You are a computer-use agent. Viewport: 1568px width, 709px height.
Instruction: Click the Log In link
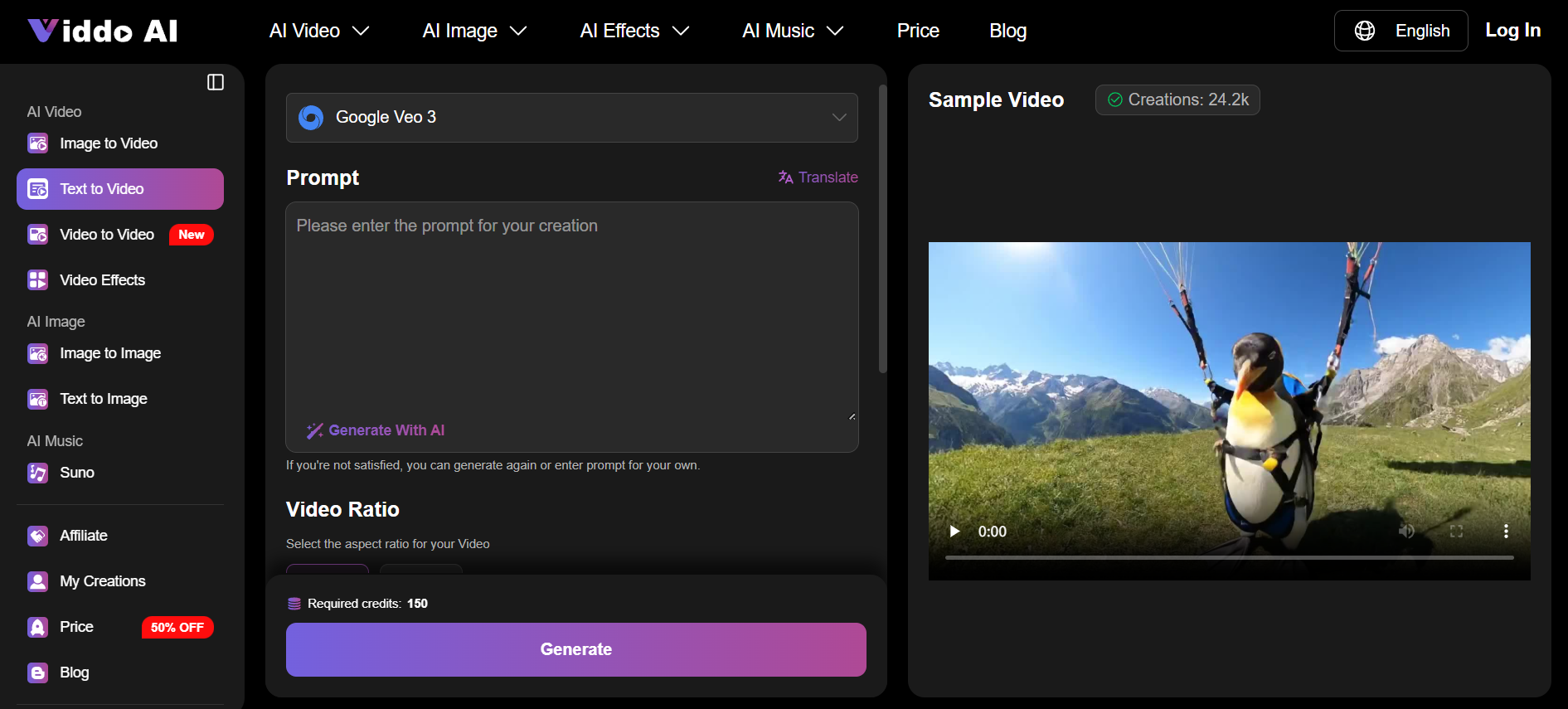[x=1512, y=31]
